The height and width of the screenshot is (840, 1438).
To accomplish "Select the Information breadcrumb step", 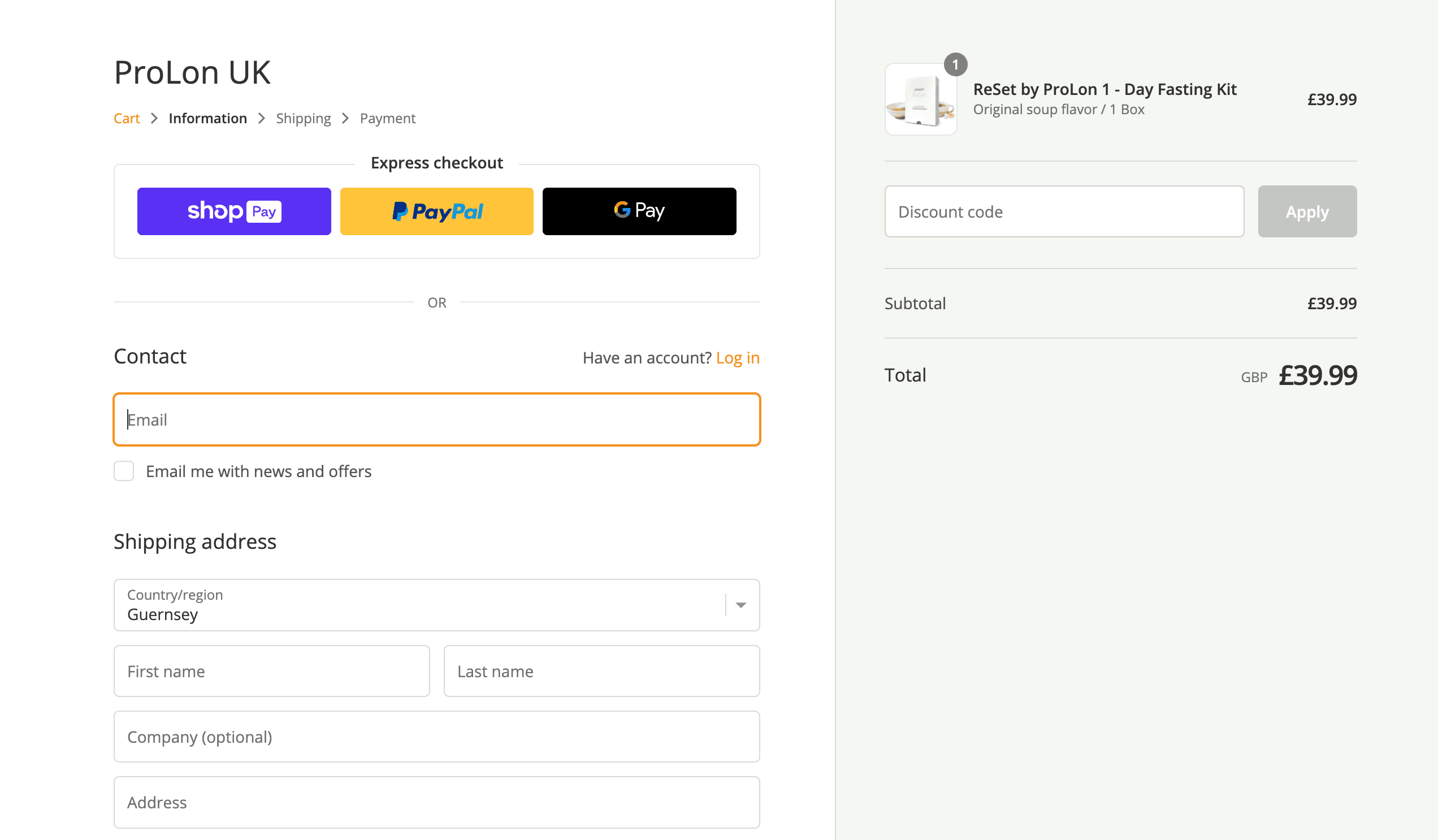I will [x=207, y=118].
